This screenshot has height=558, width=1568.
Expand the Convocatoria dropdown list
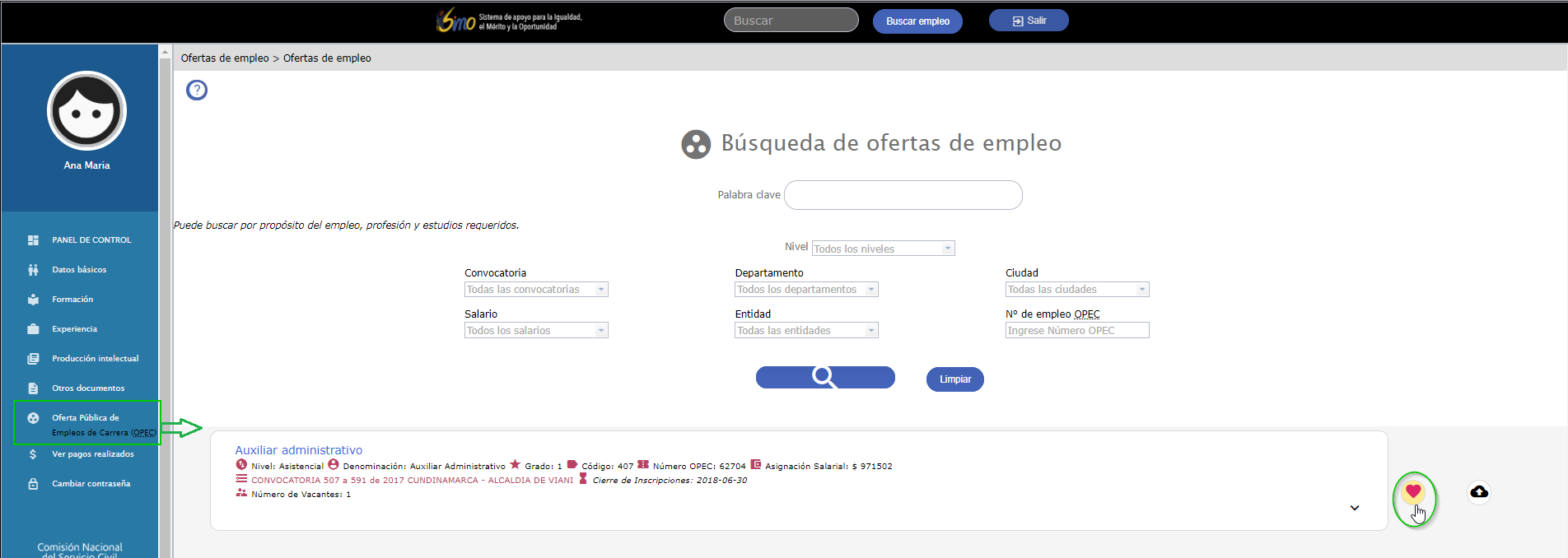coord(536,290)
